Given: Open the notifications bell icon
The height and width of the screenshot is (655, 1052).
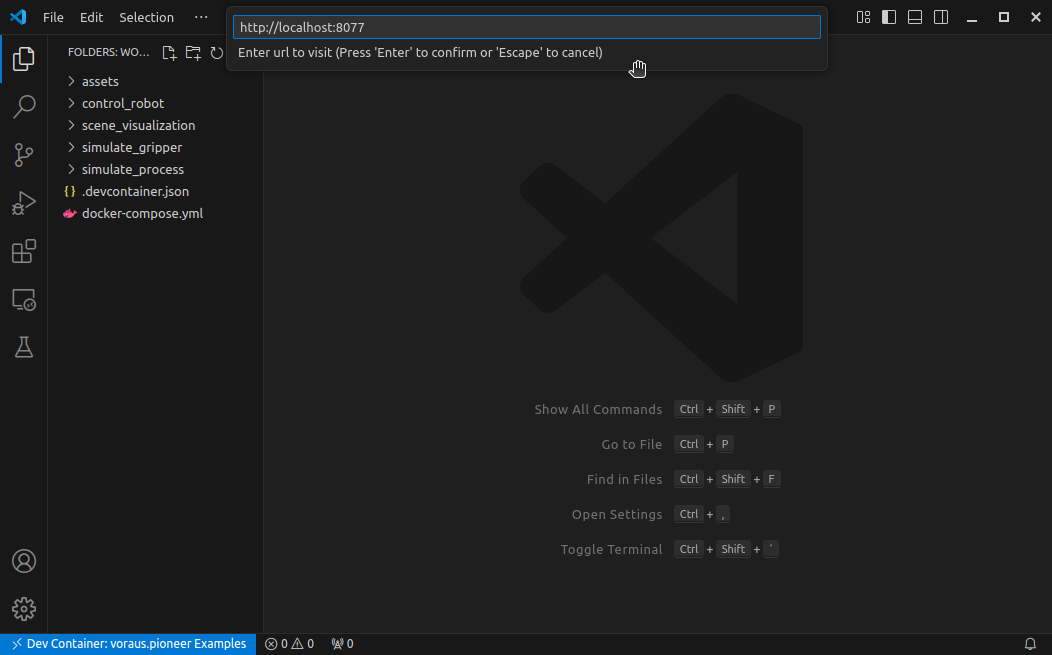Looking at the screenshot, I should (x=1031, y=644).
